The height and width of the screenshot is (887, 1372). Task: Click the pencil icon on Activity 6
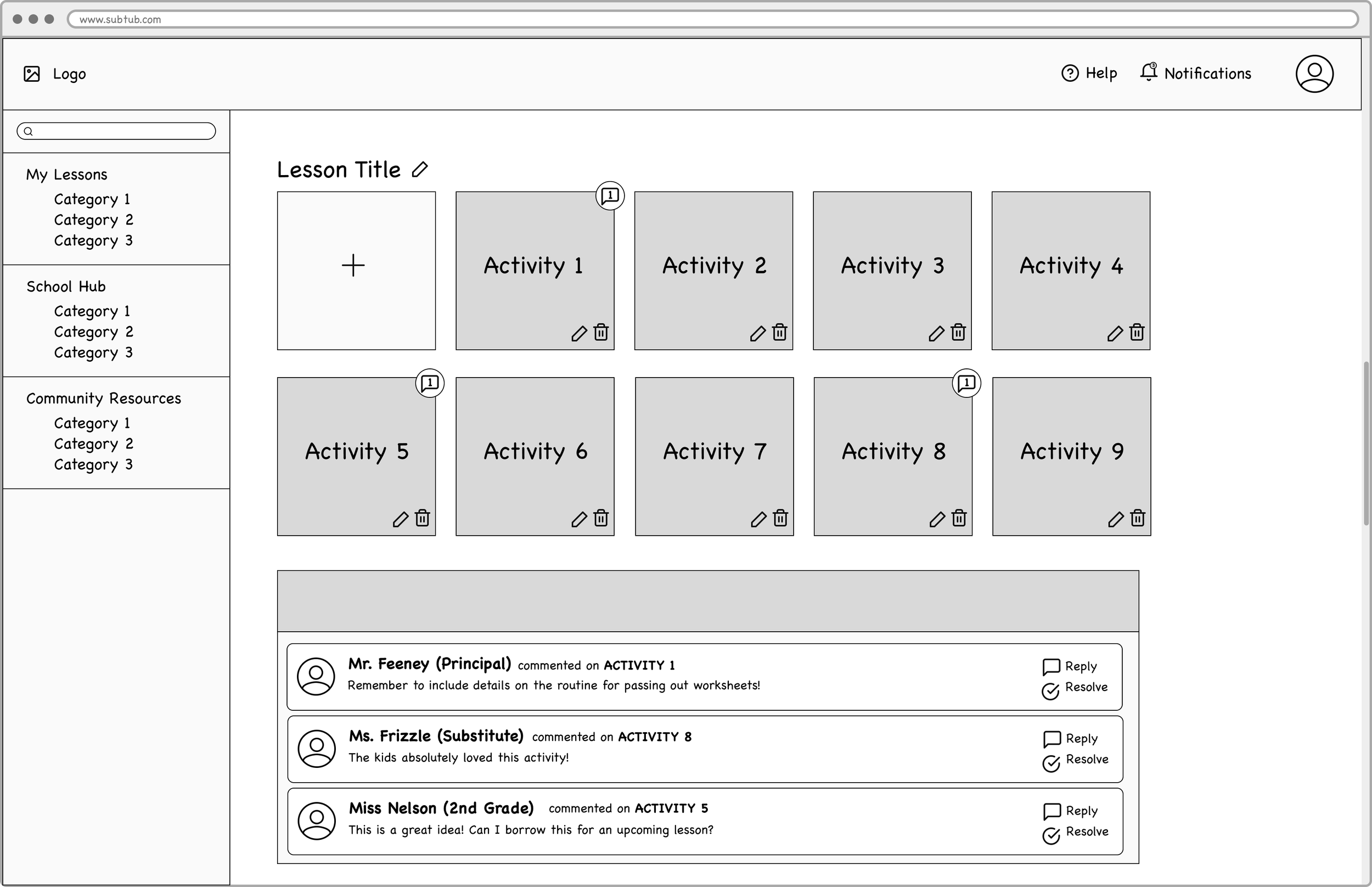click(x=579, y=519)
